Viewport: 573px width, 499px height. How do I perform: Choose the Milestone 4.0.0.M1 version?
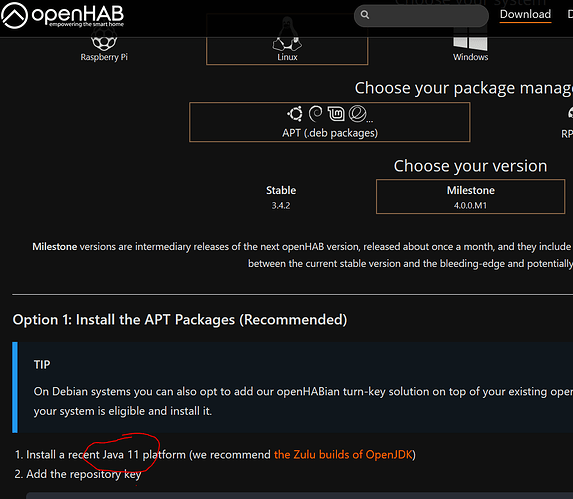(470, 197)
